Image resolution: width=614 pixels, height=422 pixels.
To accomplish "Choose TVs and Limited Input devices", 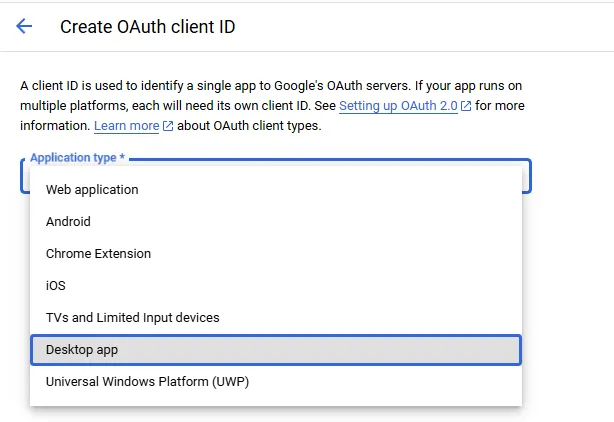I will pyautogui.click(x=276, y=318).
